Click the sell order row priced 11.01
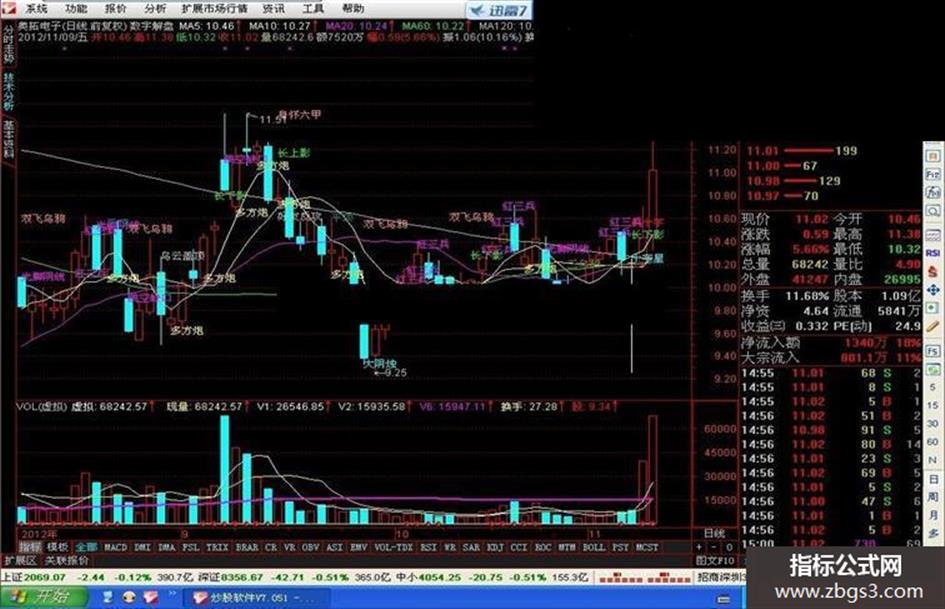This screenshot has height=609, width=945. click(802, 150)
